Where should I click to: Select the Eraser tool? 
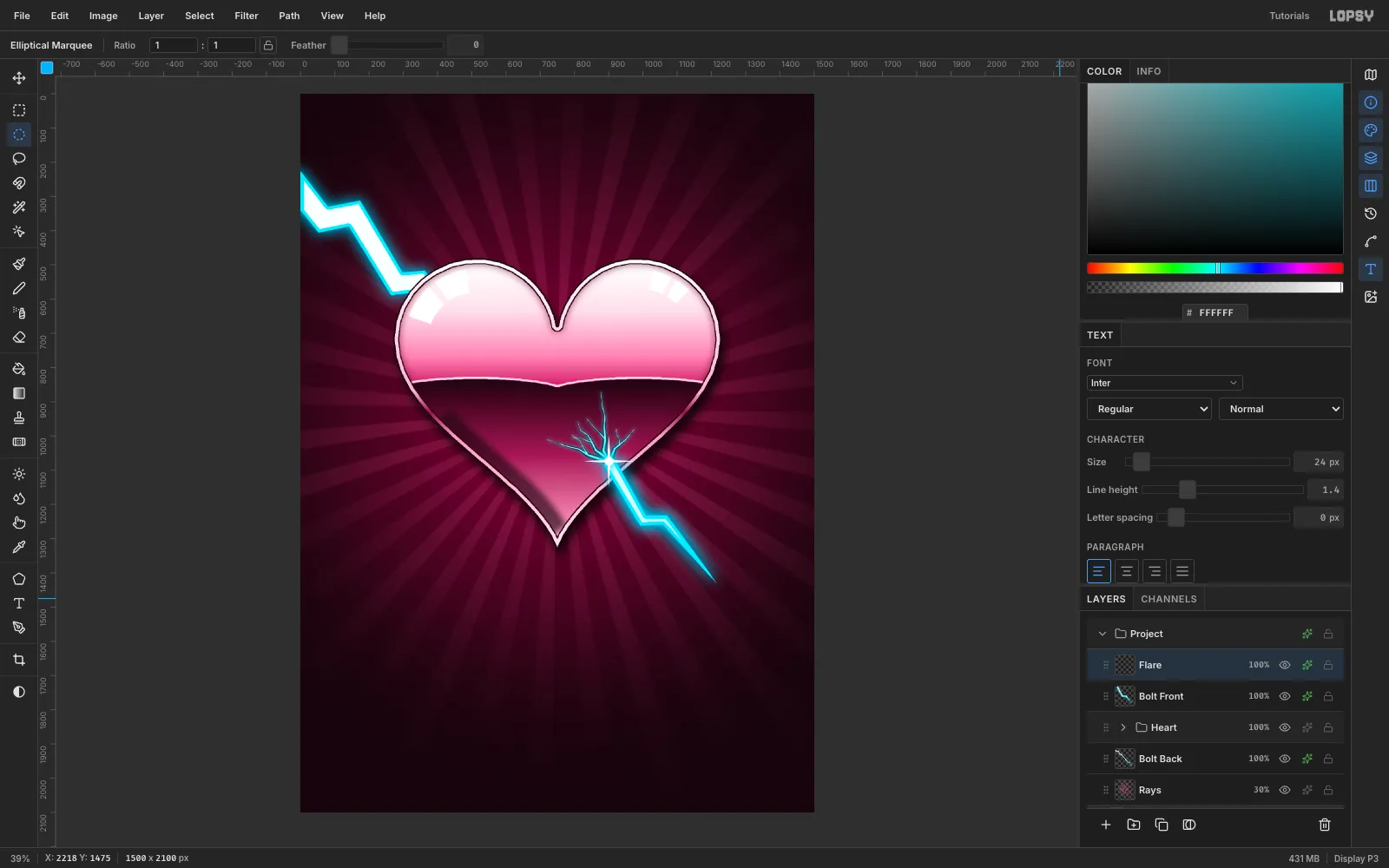19,337
